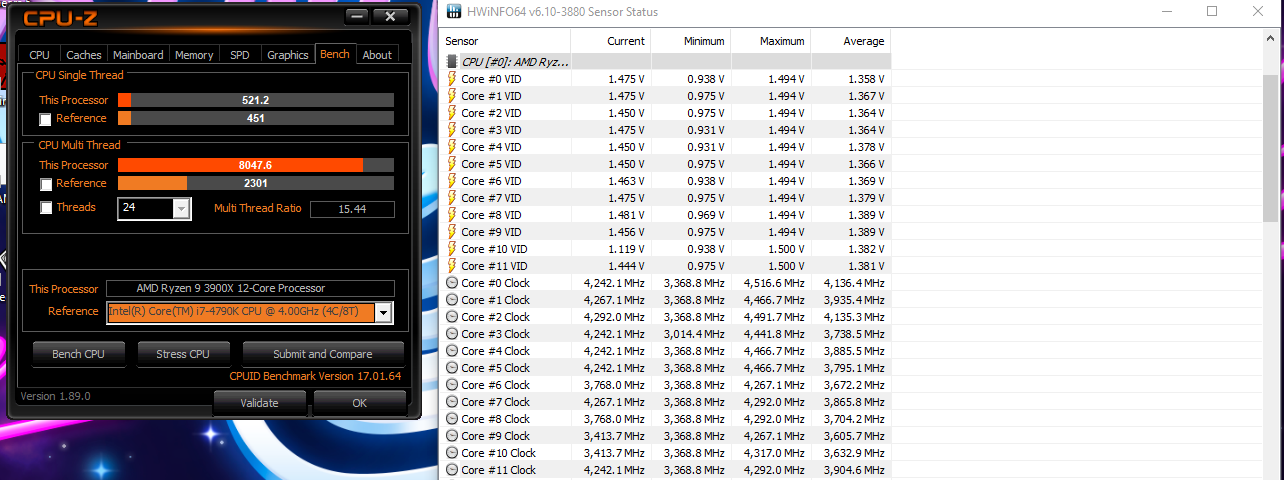This screenshot has height=480, width=1284.
Task: Toggle the Threads checkbox in CPU-Z
Action: point(45,208)
